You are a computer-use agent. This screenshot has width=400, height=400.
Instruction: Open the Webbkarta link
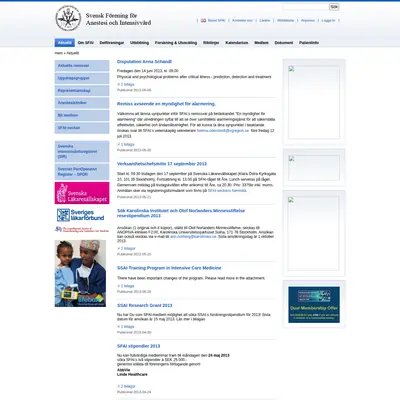pyautogui.click(x=286, y=21)
